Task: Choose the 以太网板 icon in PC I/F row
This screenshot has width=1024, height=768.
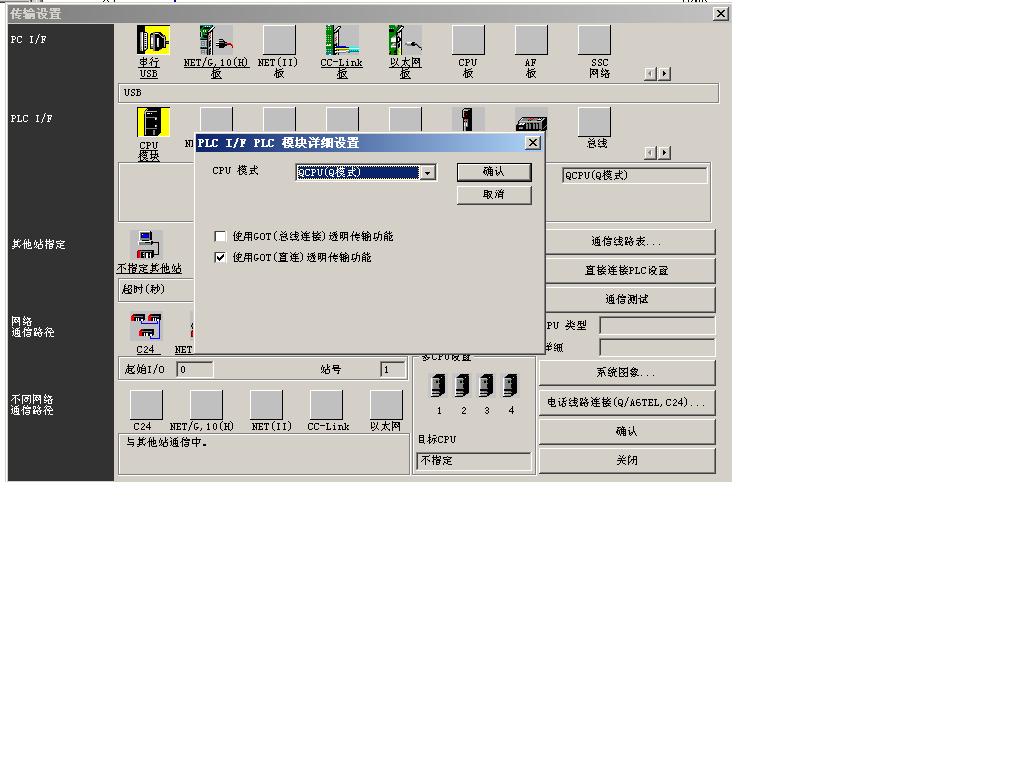Action: click(405, 41)
